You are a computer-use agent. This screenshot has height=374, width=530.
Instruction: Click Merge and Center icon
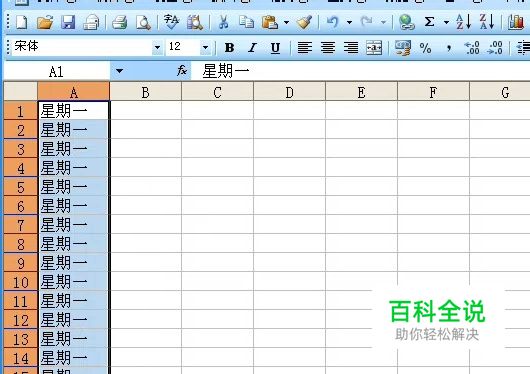(x=374, y=48)
